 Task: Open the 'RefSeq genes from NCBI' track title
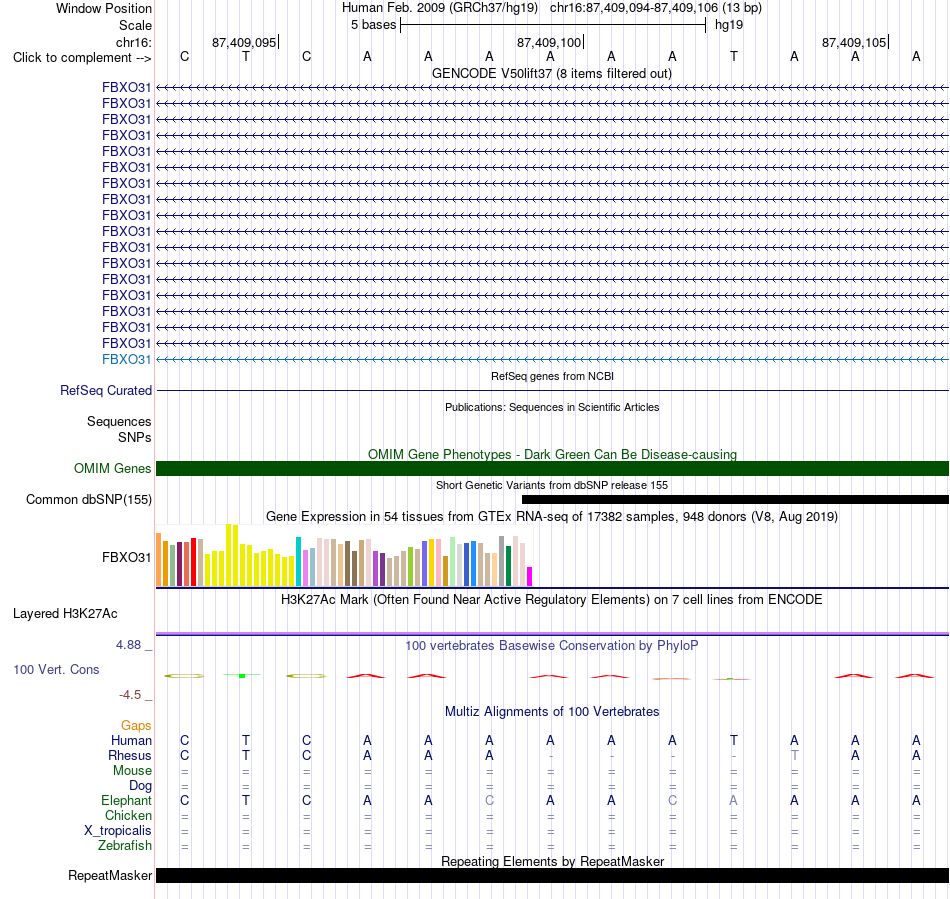point(552,376)
